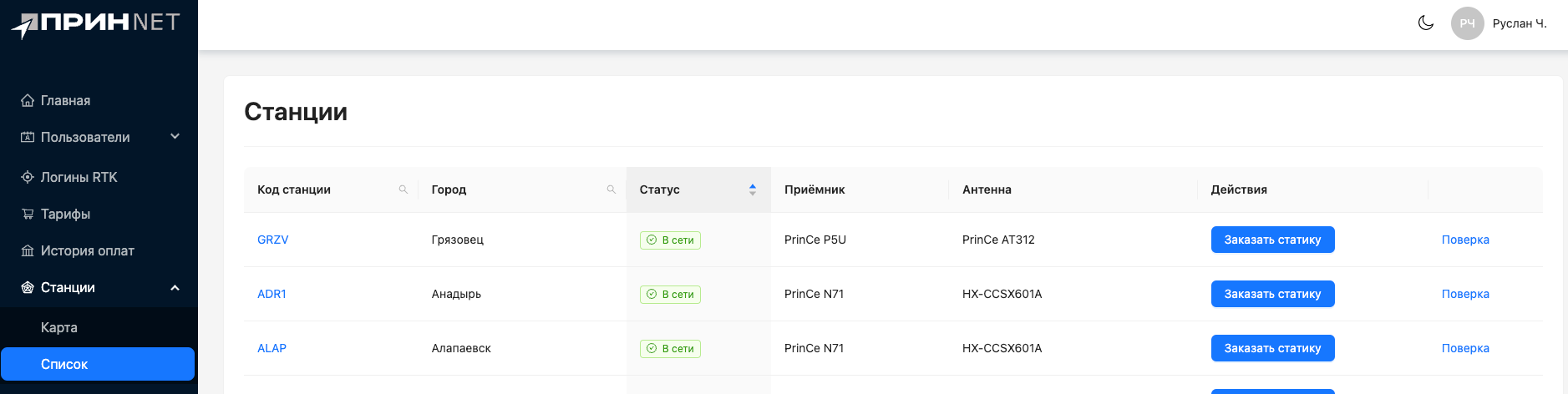Sort by Статус column arrows
Screen dimensions: 1568x394
[x=753, y=189]
